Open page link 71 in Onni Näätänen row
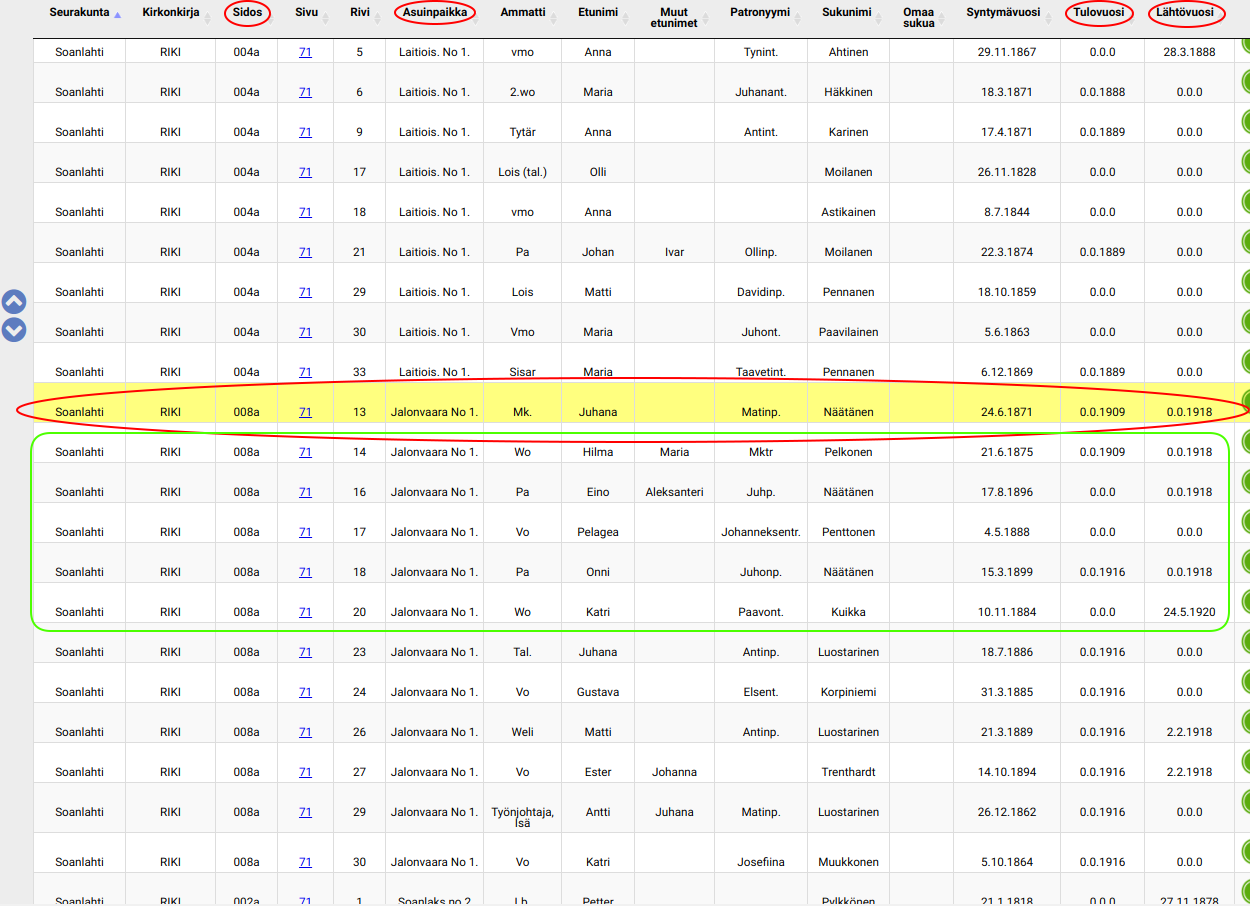This screenshot has height=906, width=1250. pyautogui.click(x=305, y=572)
